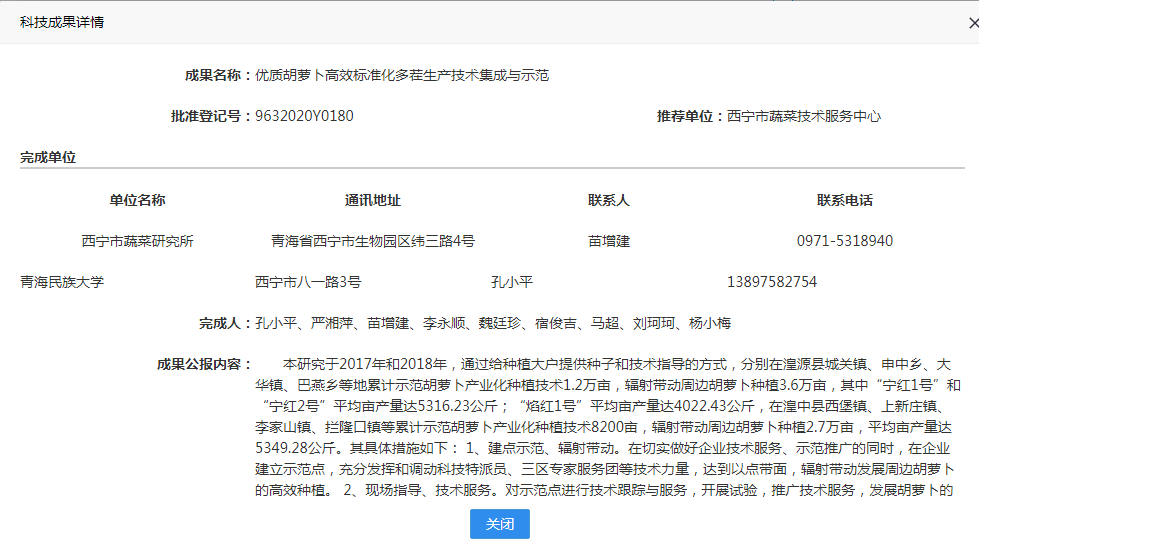The width and height of the screenshot is (1157, 550).
Task: Click mobile number 13897582754
Action: 772,282
